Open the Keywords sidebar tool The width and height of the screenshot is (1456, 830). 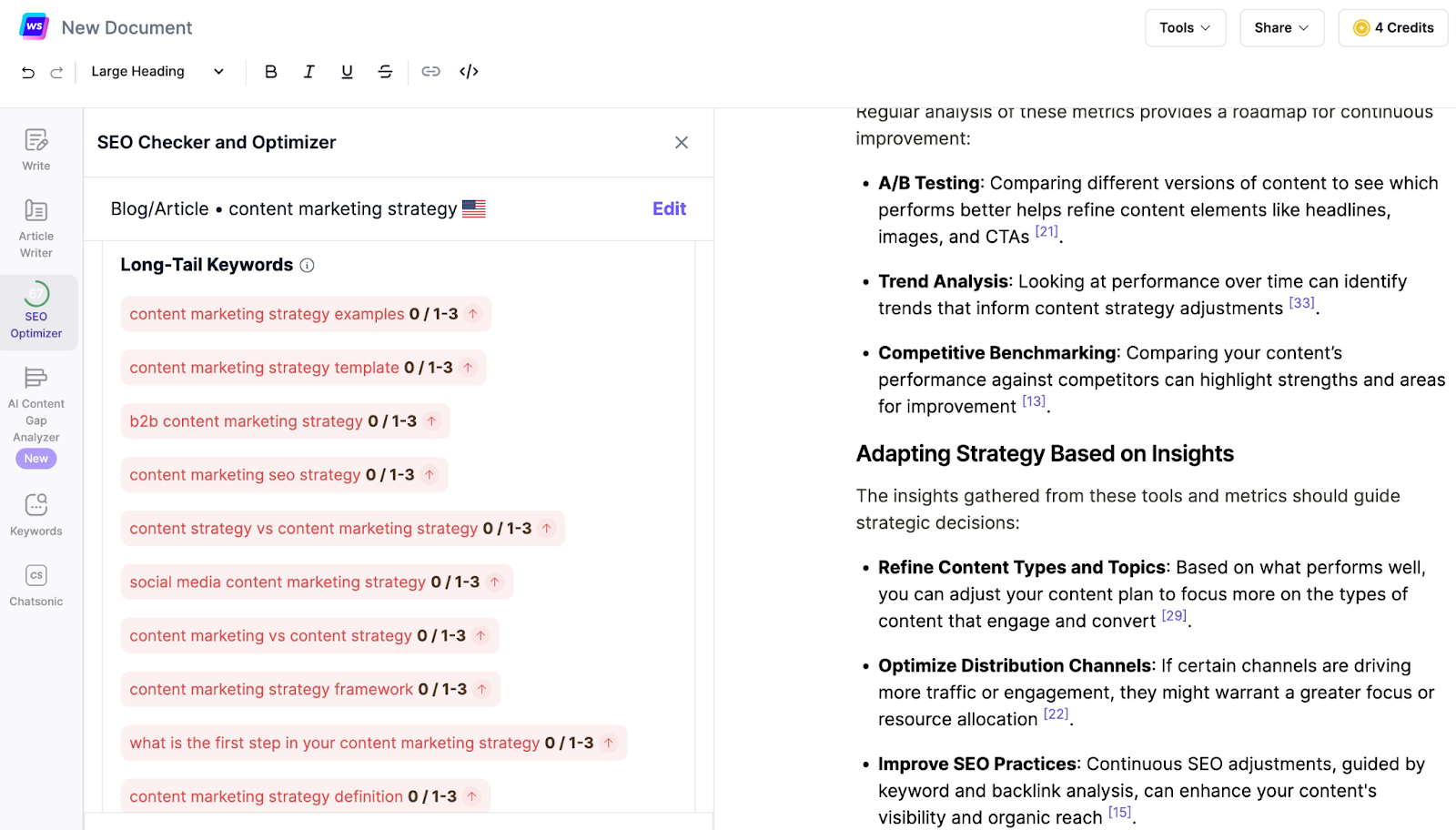[x=36, y=514]
